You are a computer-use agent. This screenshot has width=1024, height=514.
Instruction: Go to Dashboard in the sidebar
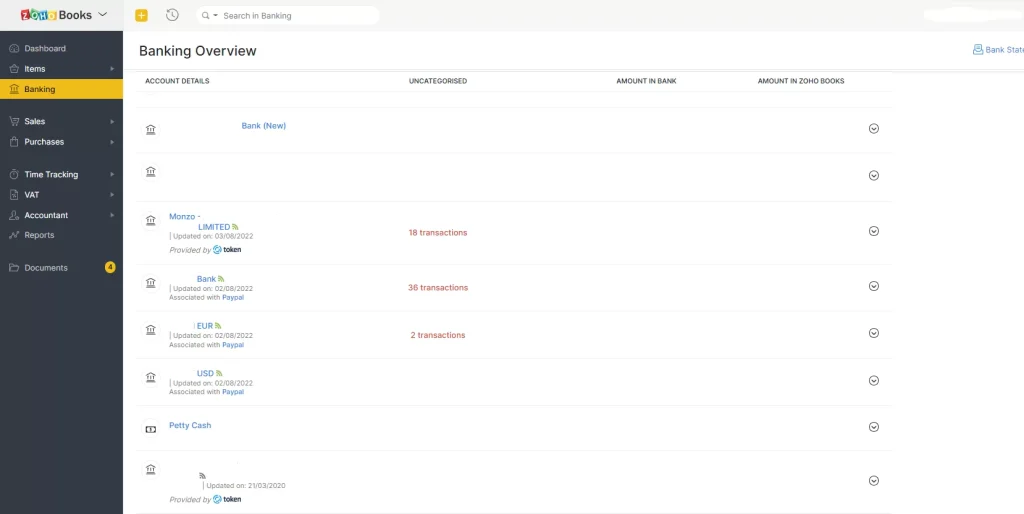point(45,48)
